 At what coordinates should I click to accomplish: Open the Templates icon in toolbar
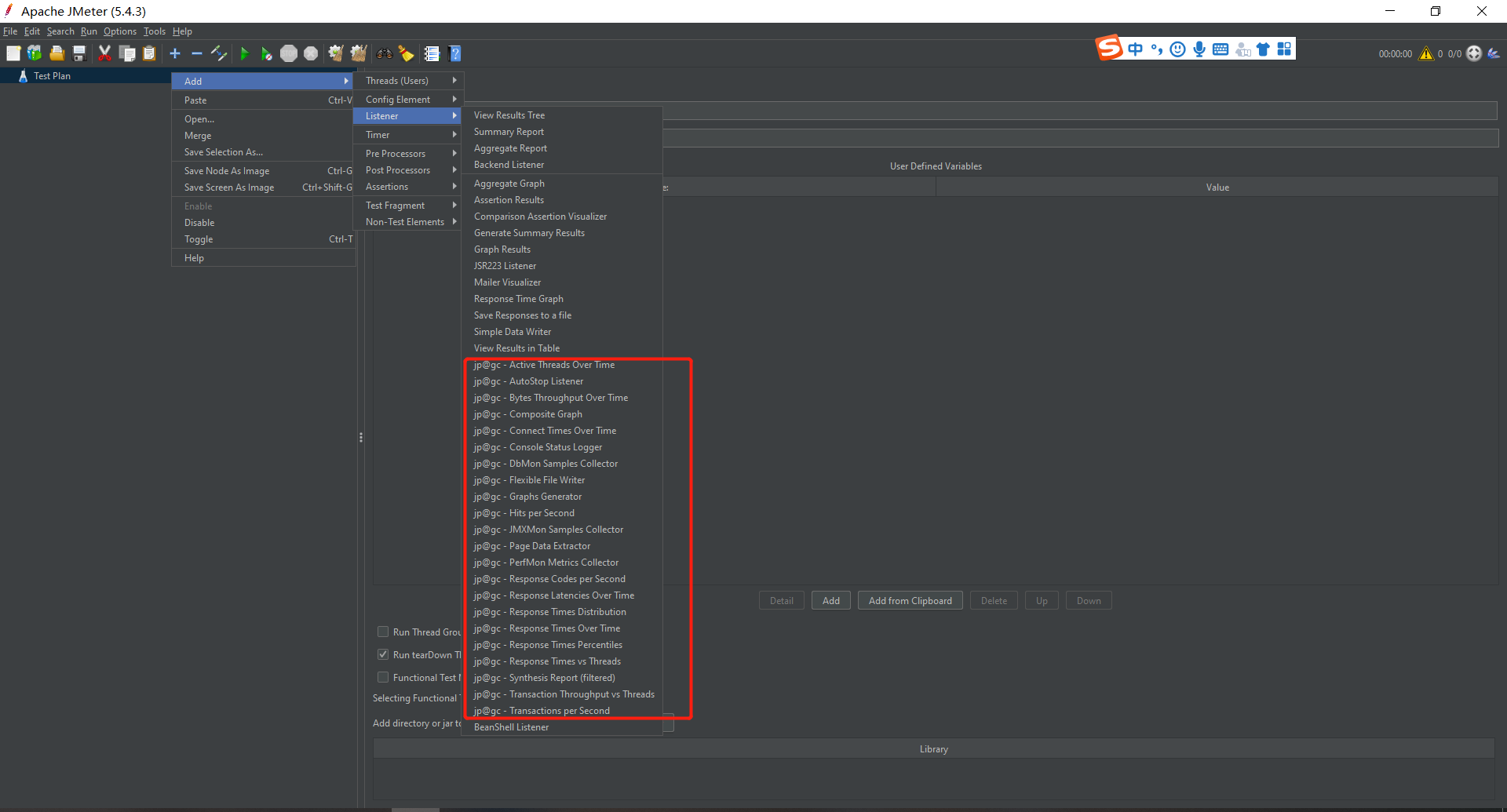35,53
